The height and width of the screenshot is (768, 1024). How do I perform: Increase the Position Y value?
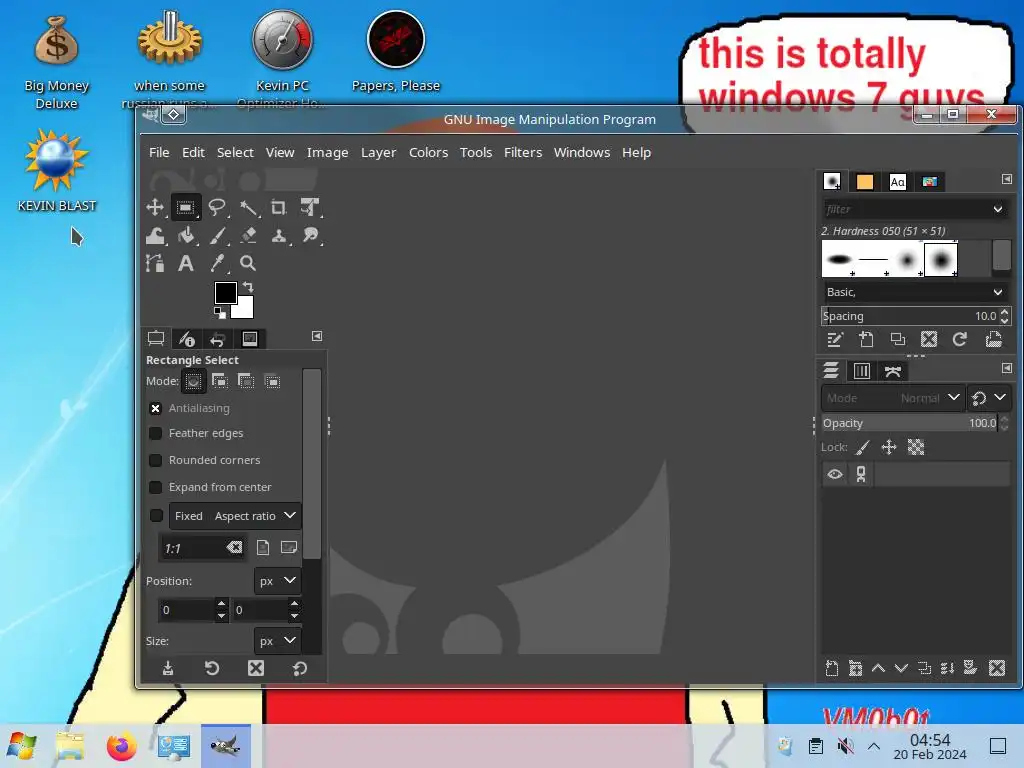[295, 604]
